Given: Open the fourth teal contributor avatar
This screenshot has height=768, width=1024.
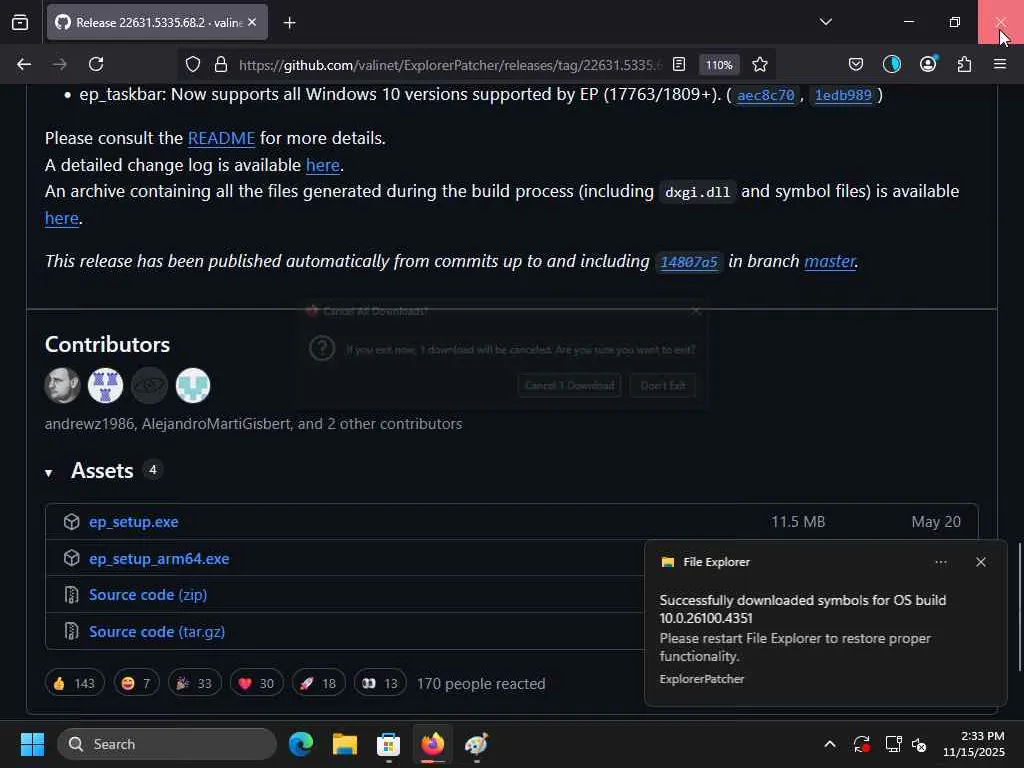Looking at the screenshot, I should (x=193, y=385).
